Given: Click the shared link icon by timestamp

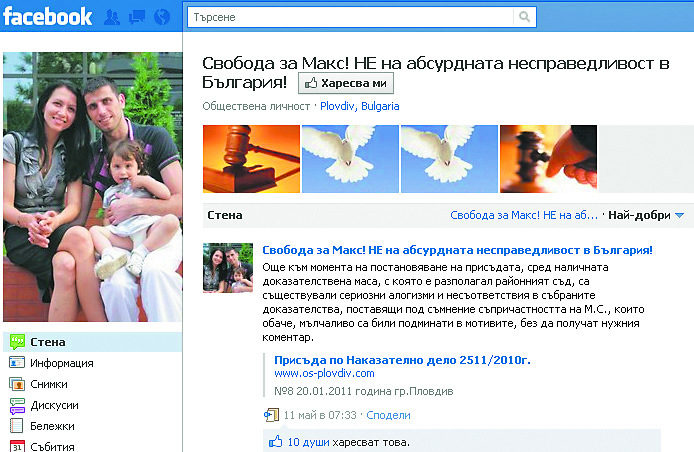Looking at the screenshot, I should tap(271, 415).
